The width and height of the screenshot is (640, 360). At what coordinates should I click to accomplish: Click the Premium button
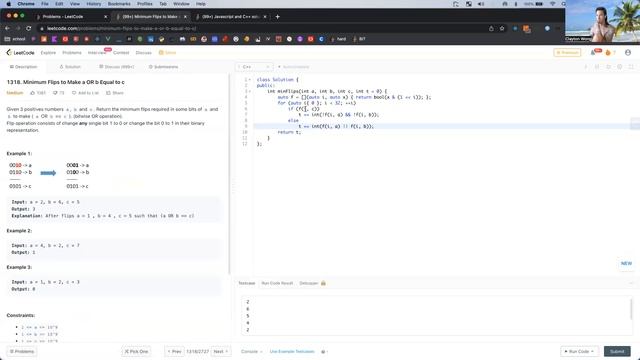[x=567, y=53]
